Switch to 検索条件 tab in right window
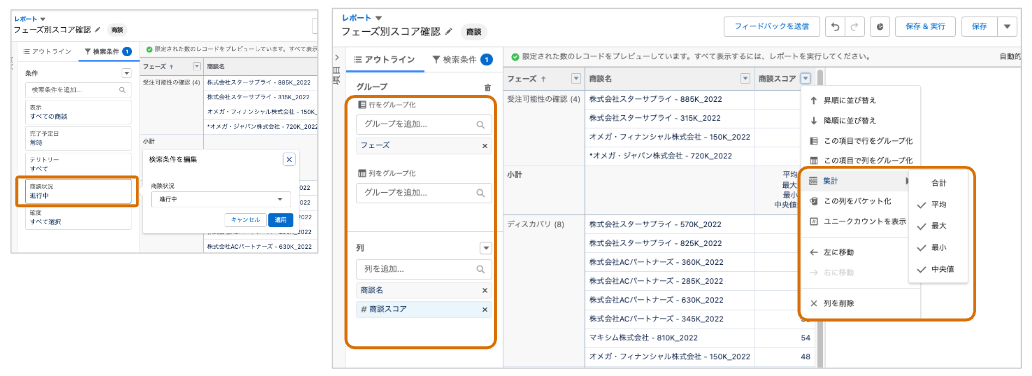The width and height of the screenshot is (1032, 376). 462,59
